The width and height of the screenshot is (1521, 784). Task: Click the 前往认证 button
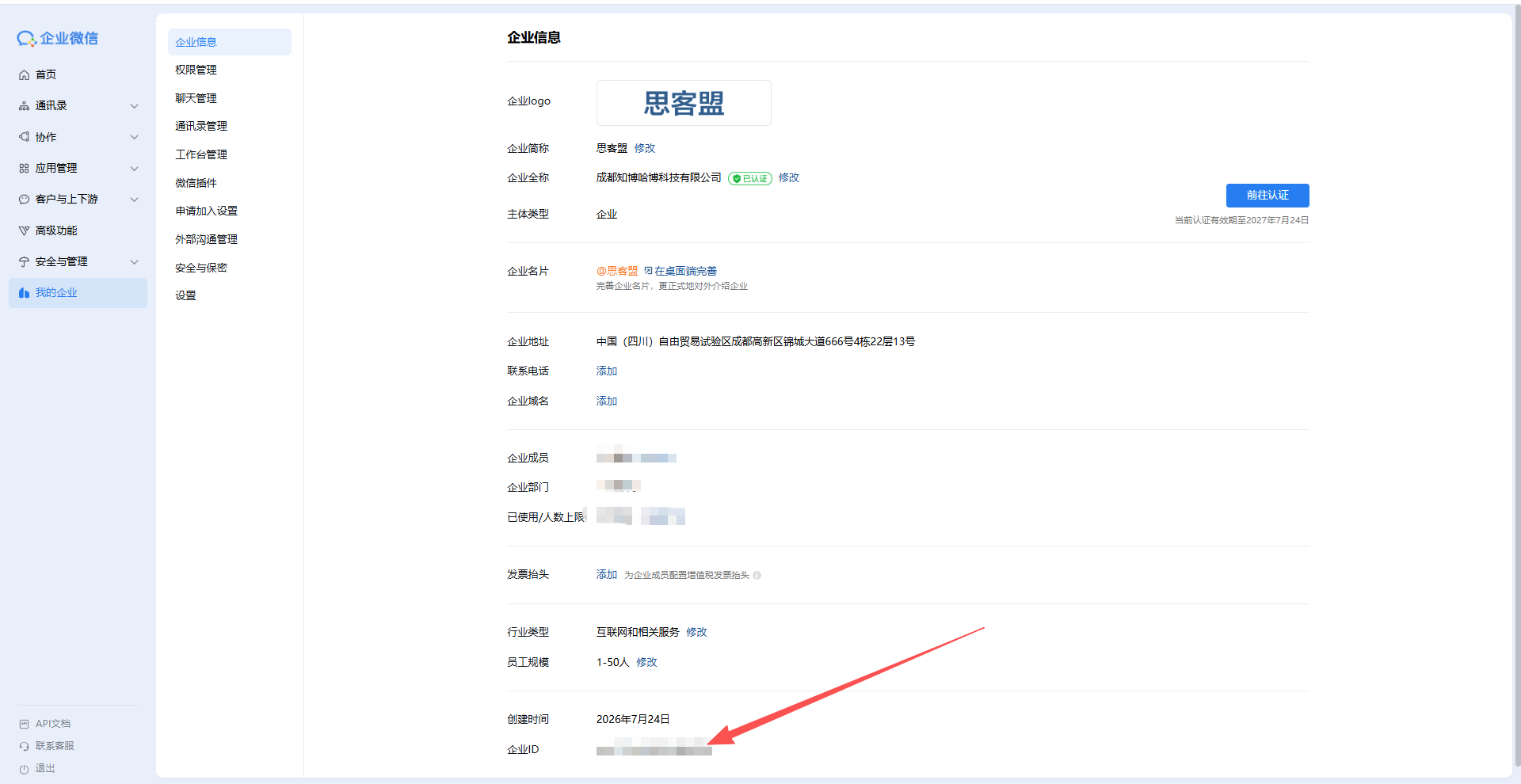coord(1267,196)
